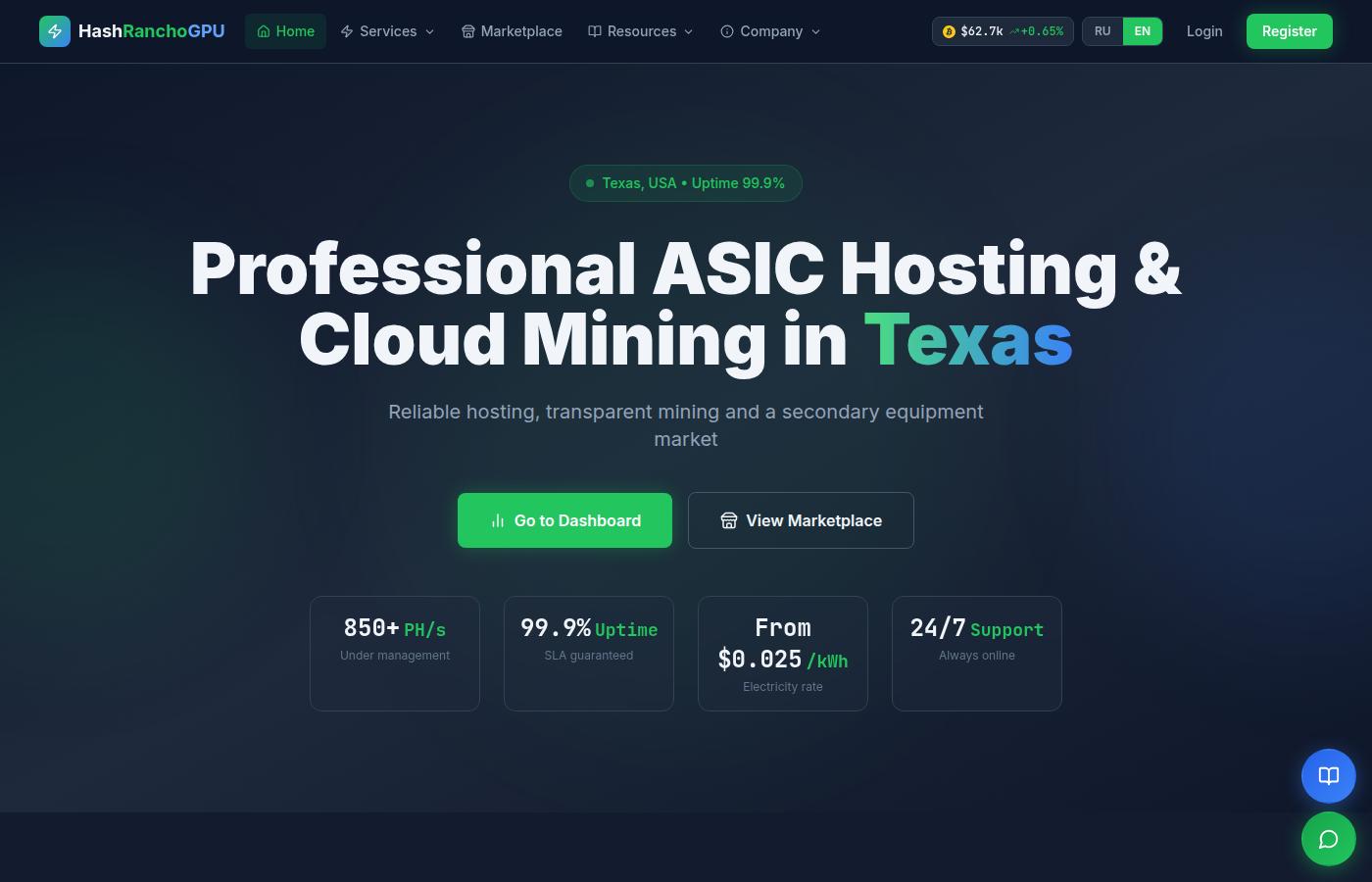Expand the Company chevron arrow
This screenshot has width=1372, height=882.
coord(815,31)
